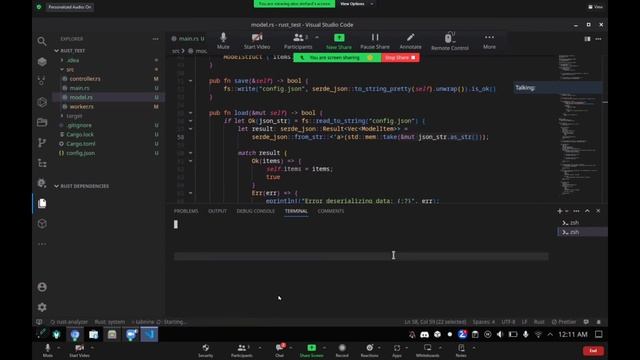The image size is (640, 360).
Task: Collapse the RUST_TEST folder section
Action: pos(73,51)
